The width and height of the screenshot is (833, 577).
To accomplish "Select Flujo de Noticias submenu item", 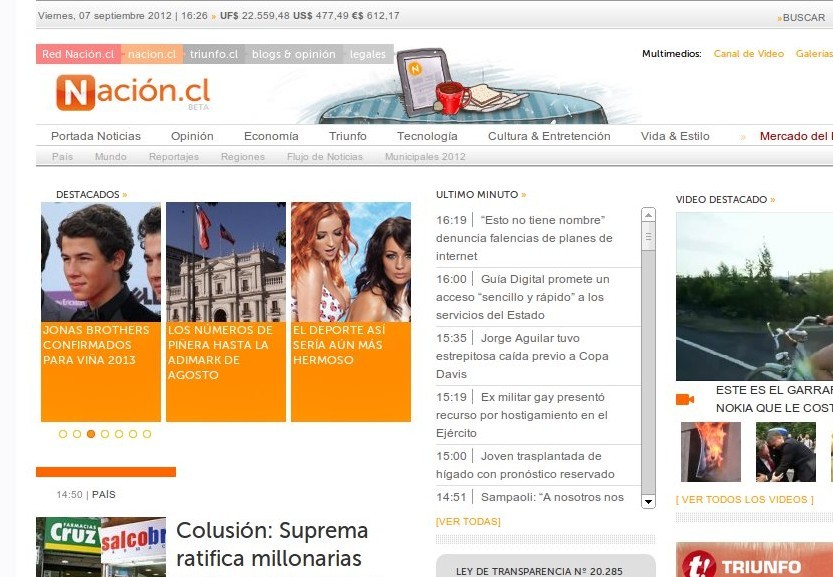I will tap(325, 157).
